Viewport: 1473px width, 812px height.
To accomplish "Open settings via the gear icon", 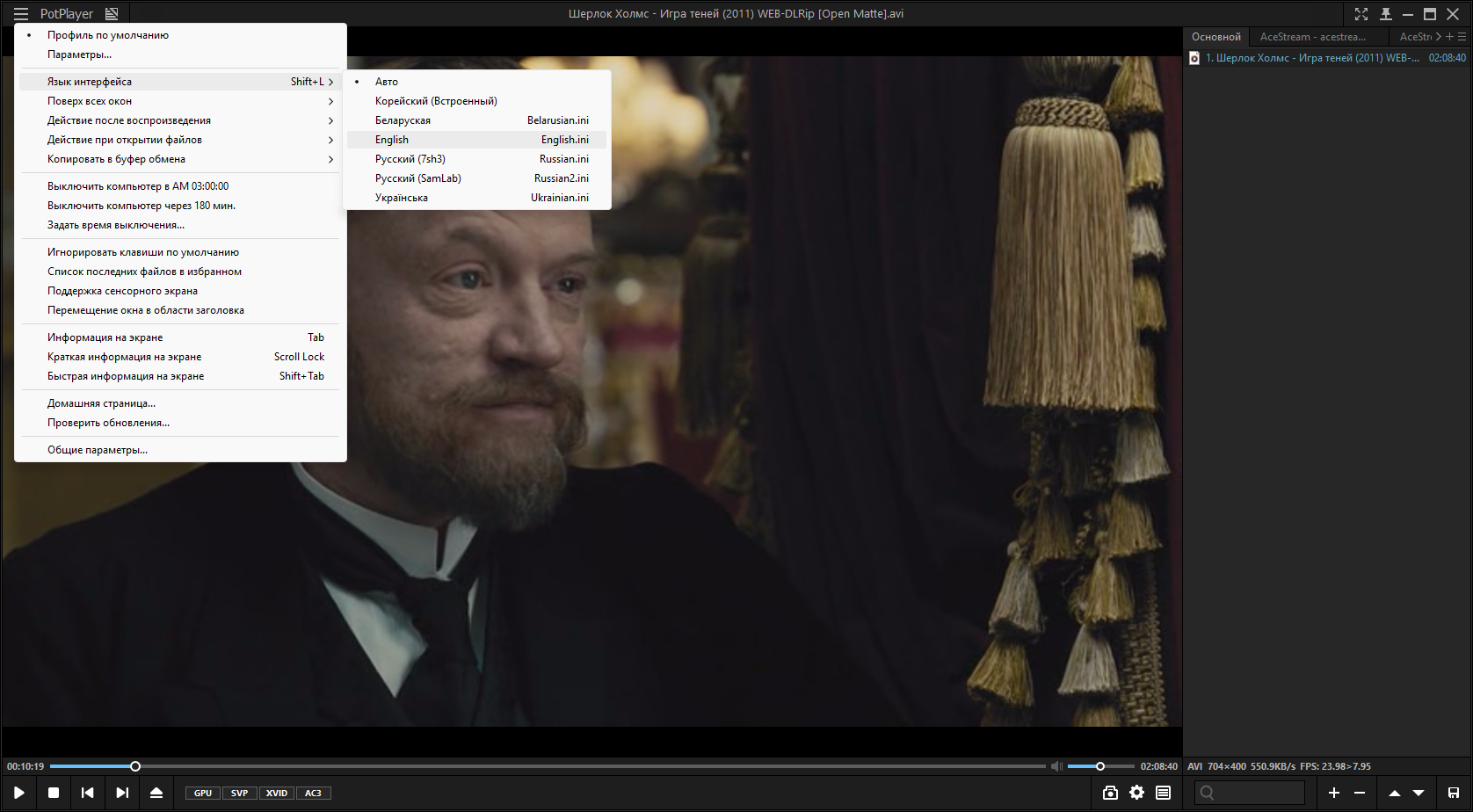I will click(1136, 793).
